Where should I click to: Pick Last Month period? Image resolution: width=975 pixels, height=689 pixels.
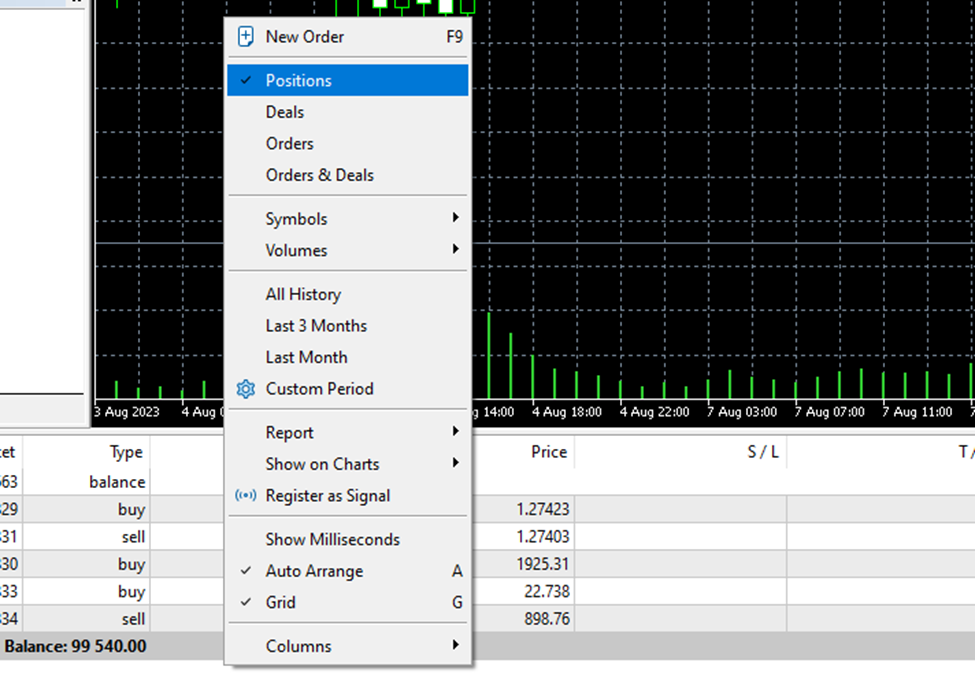pos(348,358)
